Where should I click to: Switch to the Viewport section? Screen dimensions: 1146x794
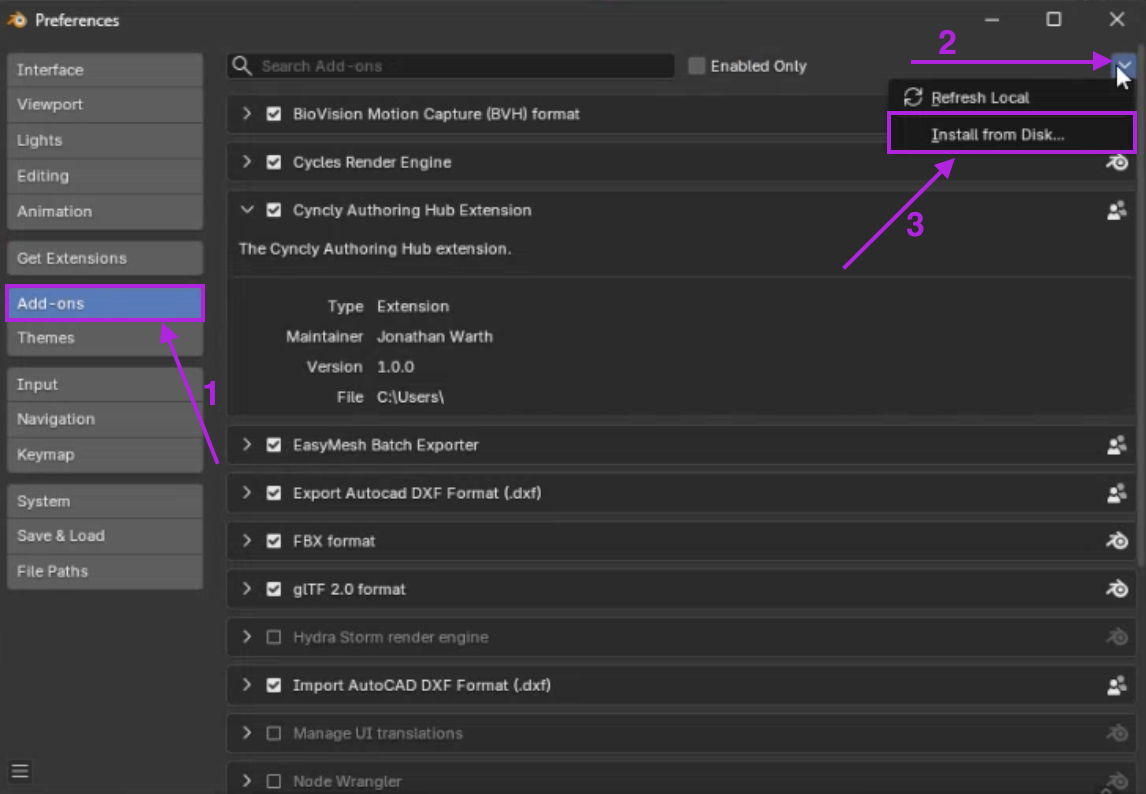105,105
